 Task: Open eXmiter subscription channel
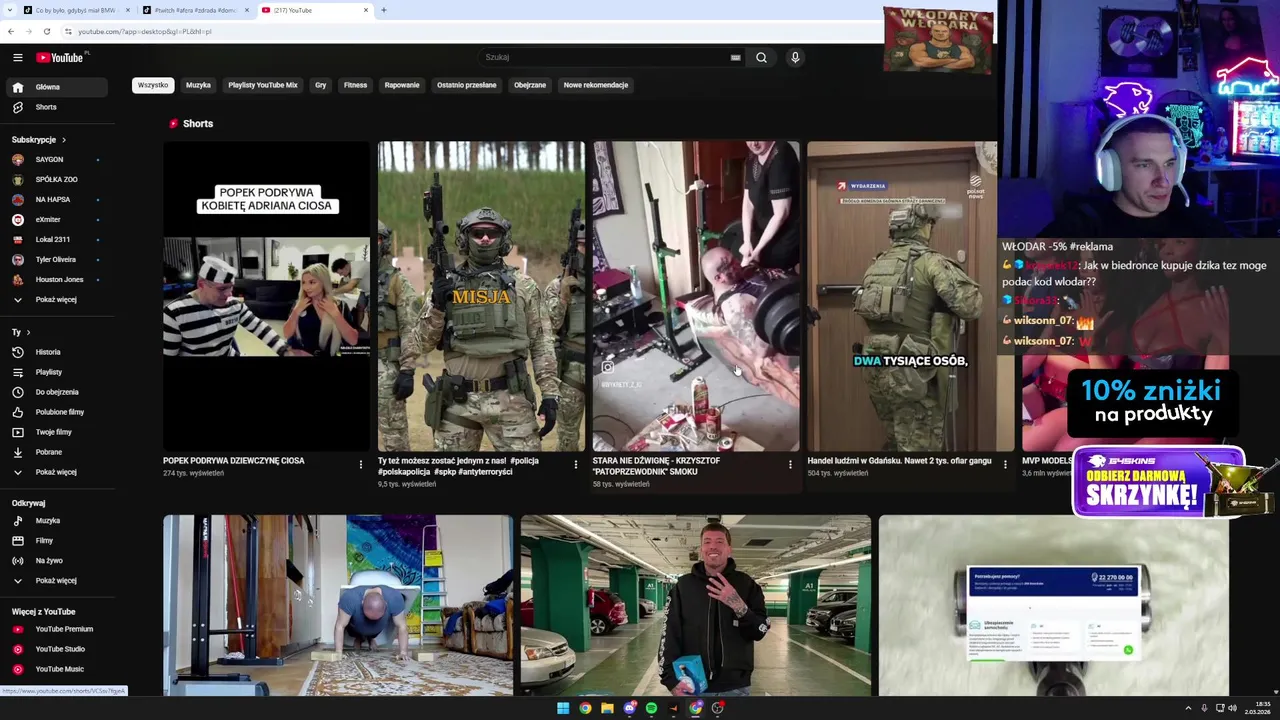[x=55, y=219]
